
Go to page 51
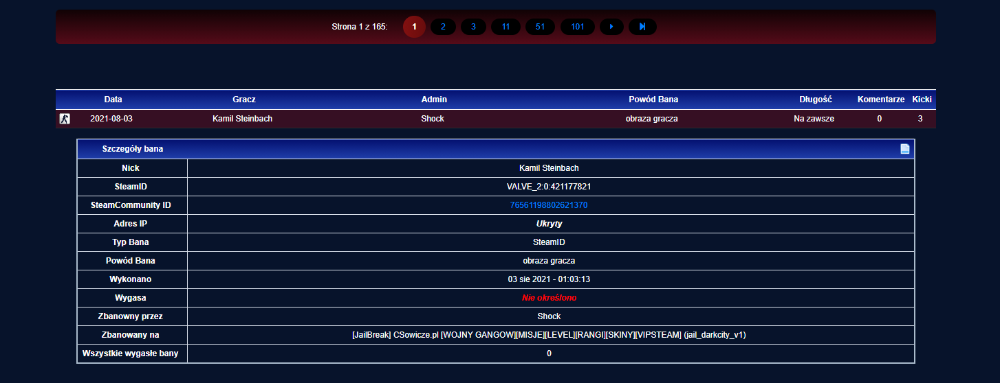(540, 27)
